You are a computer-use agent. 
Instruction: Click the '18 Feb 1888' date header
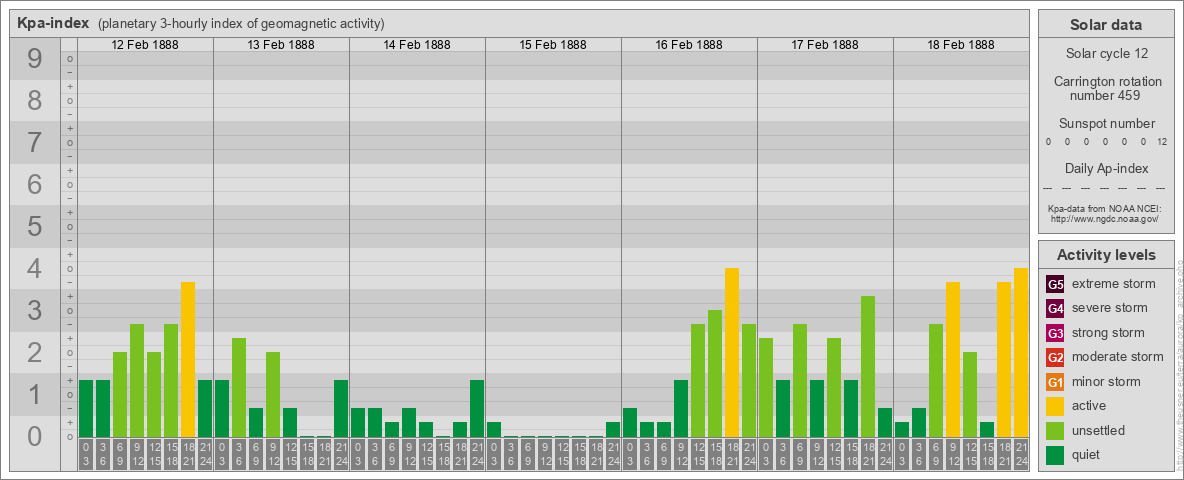coord(960,45)
